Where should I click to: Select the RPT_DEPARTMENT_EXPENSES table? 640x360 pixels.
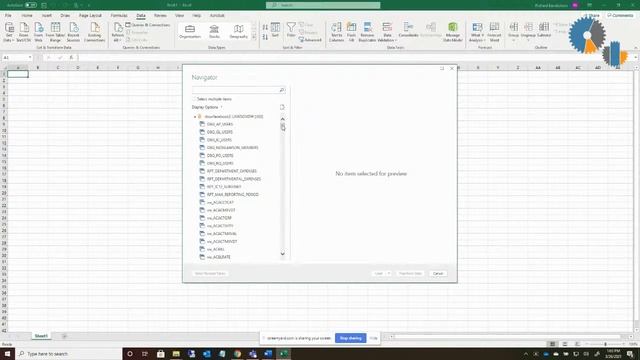[x=231, y=171]
